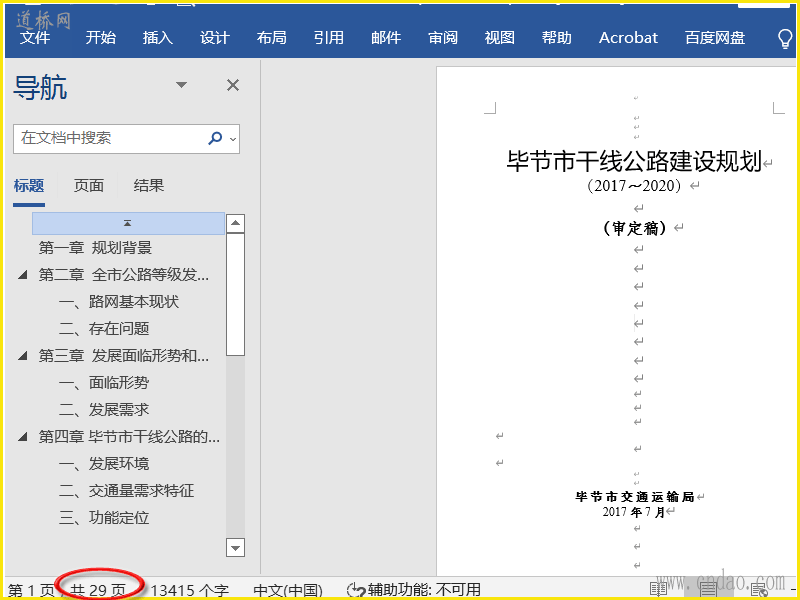Click the headings list scrollbar thumb
Image resolution: width=800 pixels, height=600 pixels.
pyautogui.click(x=235, y=294)
